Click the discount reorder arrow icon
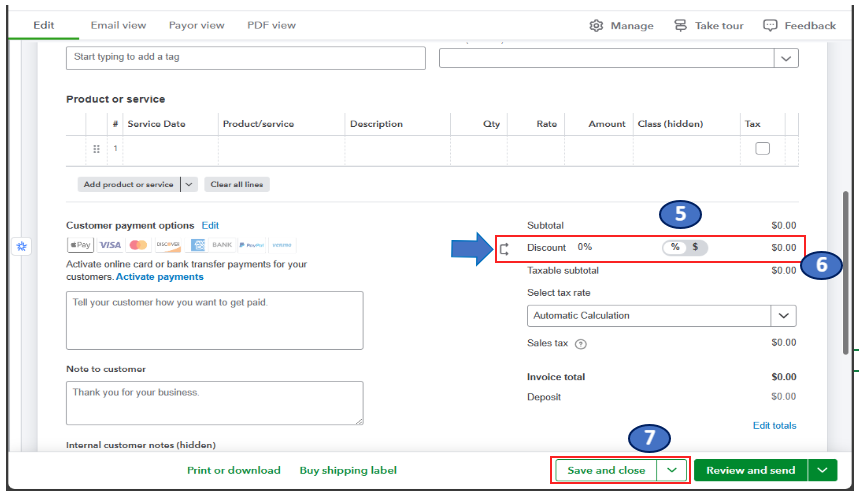 [505, 249]
